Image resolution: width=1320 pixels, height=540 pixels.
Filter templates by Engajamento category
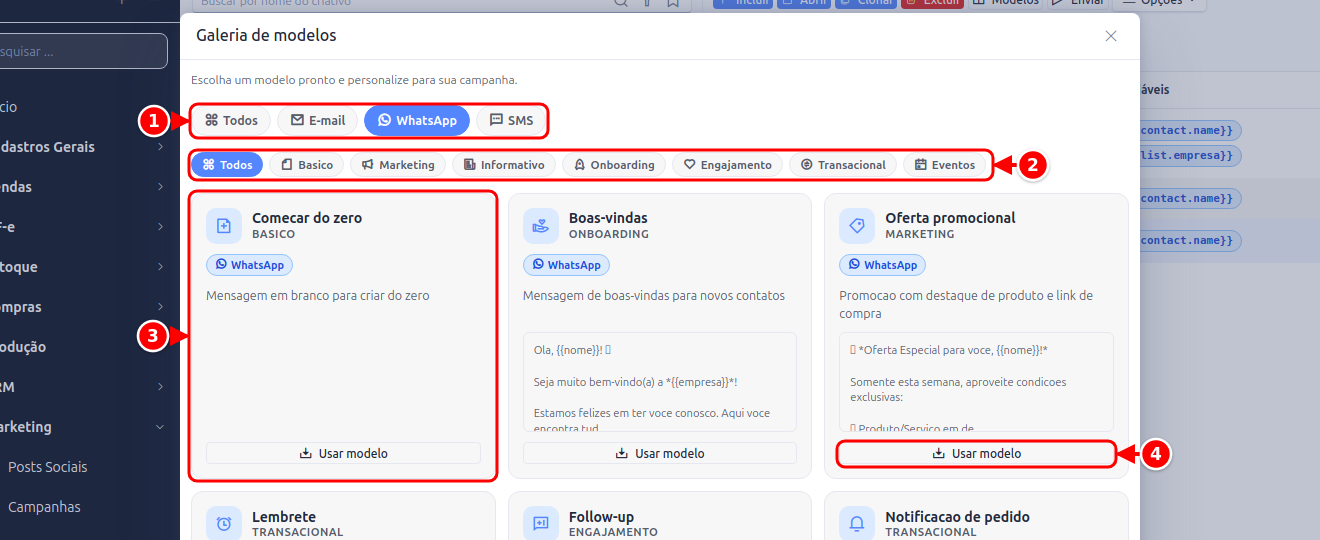[x=727, y=164]
